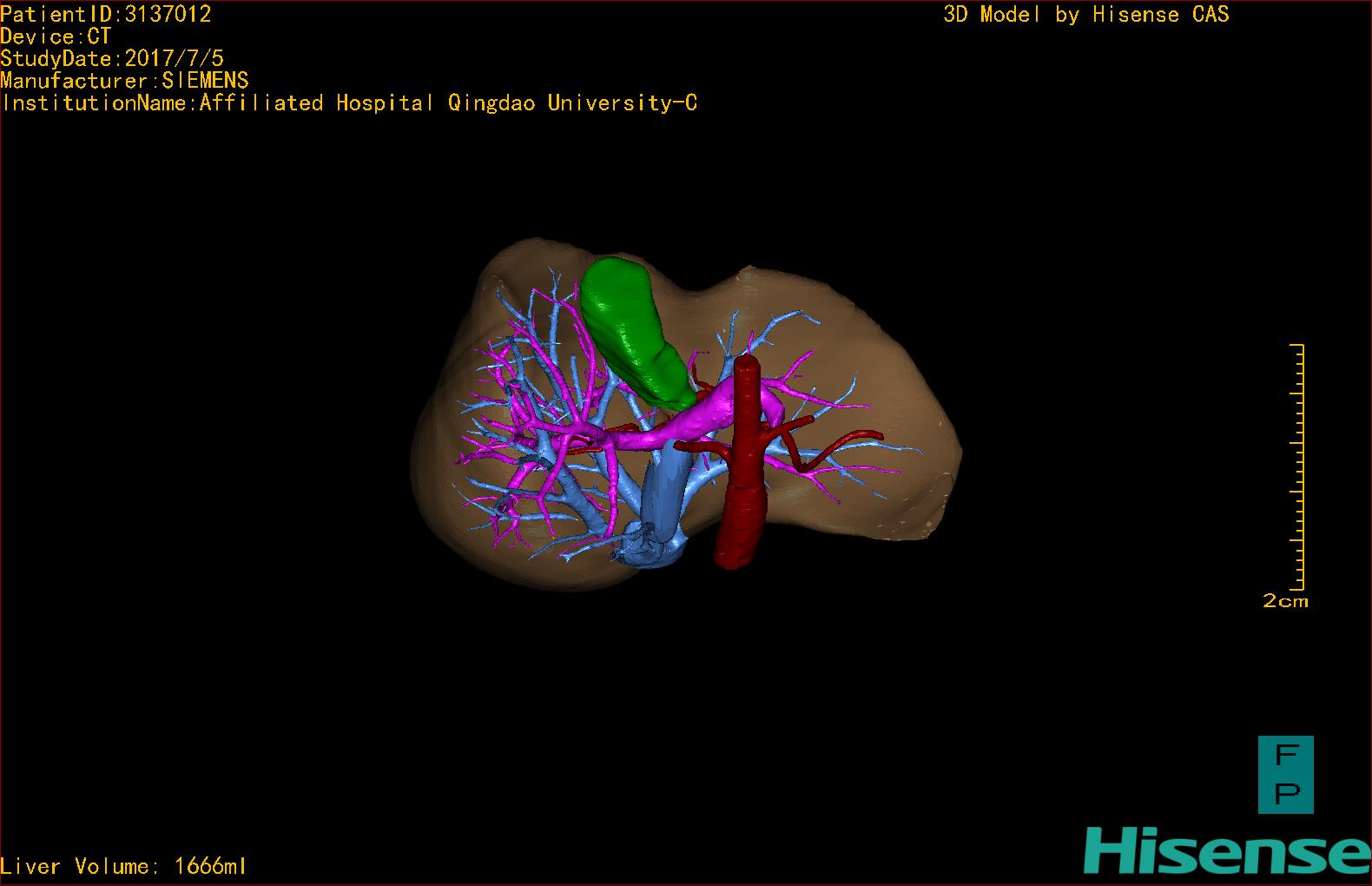Screen dimensions: 1372x886
Task: Click the Manufacturer:SIEMENS text
Action: [124, 81]
